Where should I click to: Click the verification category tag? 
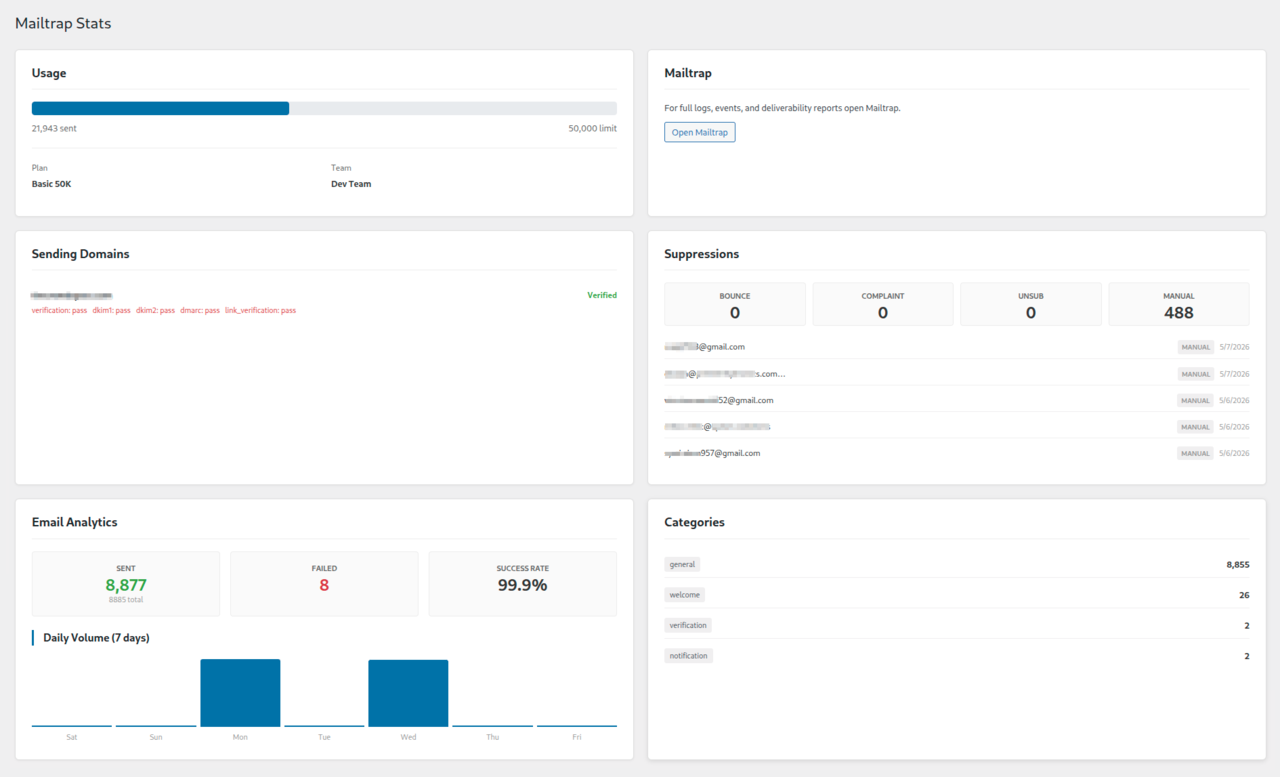(x=688, y=625)
